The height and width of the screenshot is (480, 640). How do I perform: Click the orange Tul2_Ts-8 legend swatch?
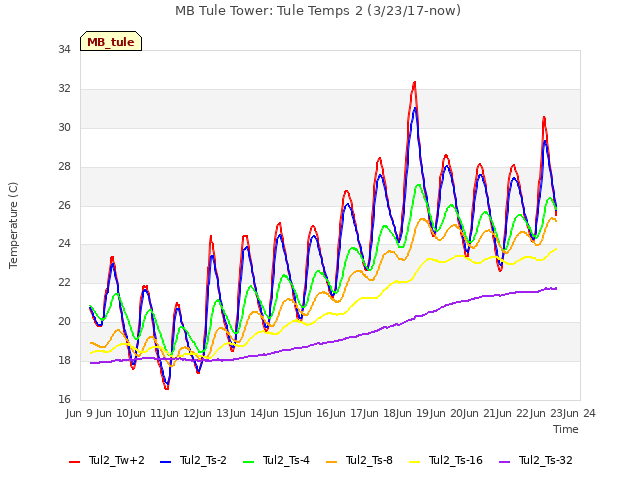(x=331, y=462)
